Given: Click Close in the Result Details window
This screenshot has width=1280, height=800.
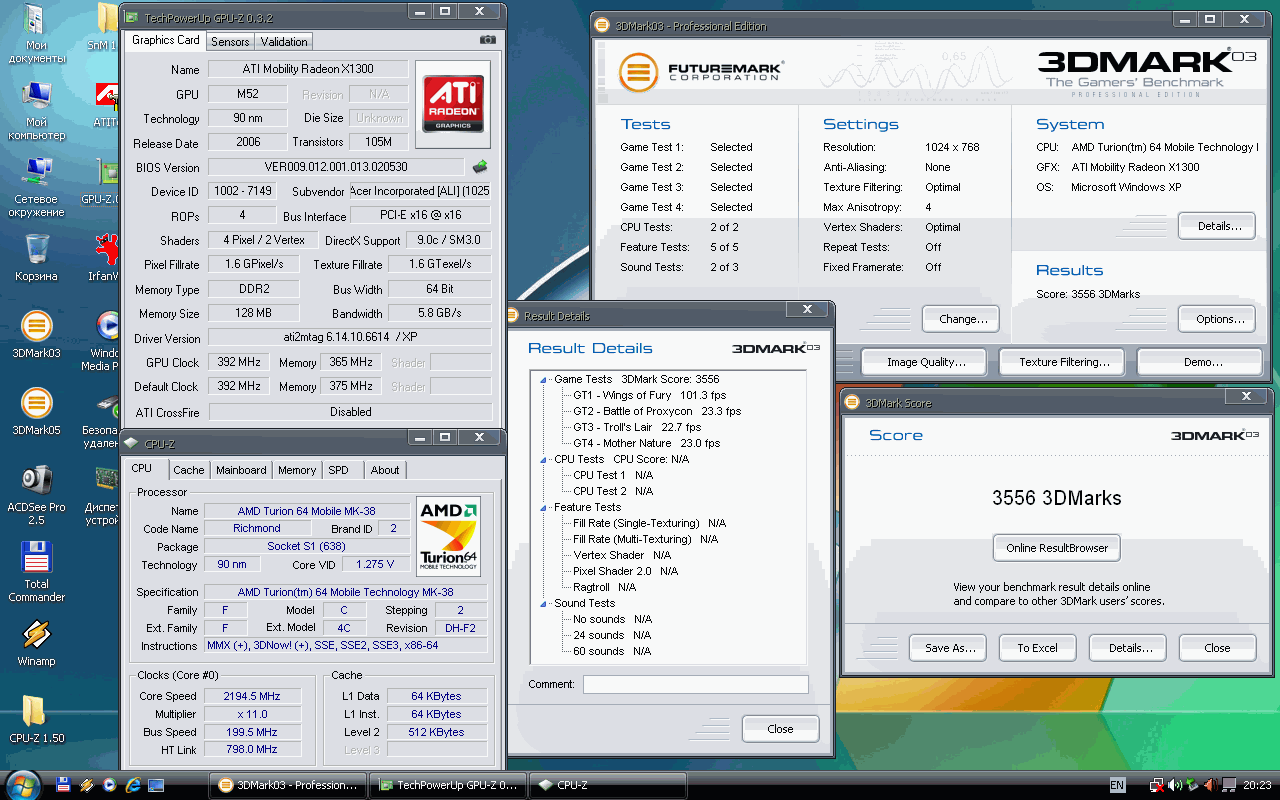Looking at the screenshot, I should (780, 729).
